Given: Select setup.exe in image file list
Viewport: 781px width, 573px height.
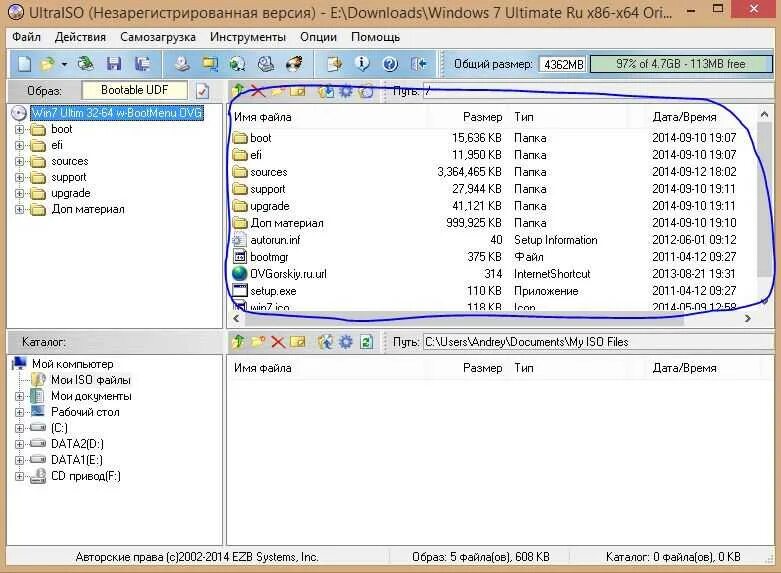Looking at the screenshot, I should click(x=273, y=291).
